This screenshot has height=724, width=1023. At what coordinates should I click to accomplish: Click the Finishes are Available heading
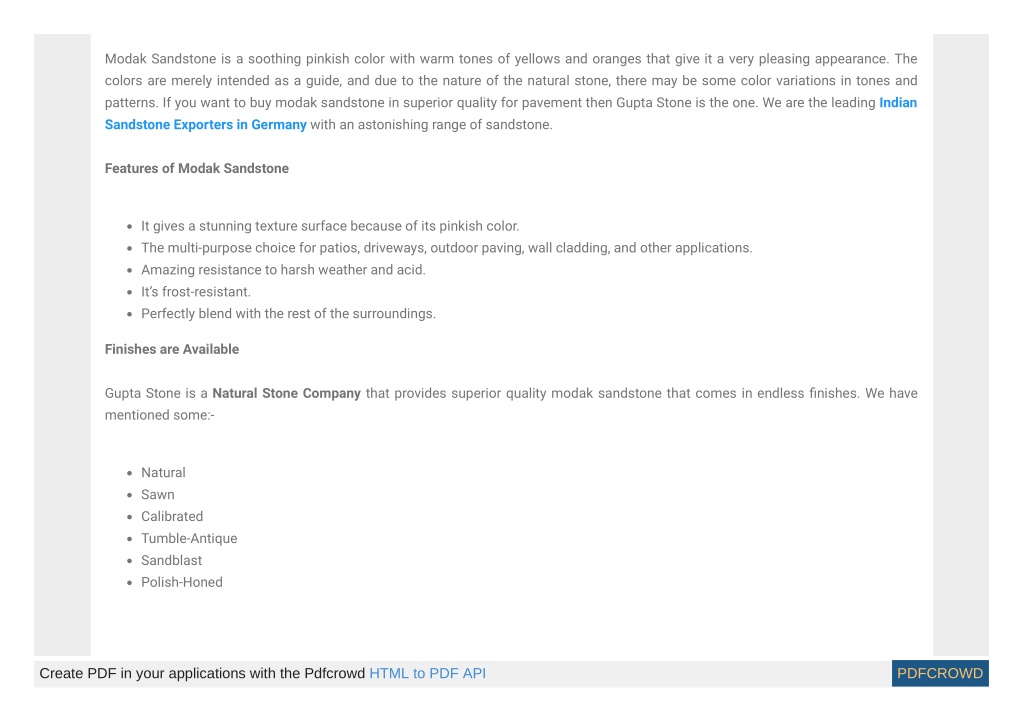point(172,349)
